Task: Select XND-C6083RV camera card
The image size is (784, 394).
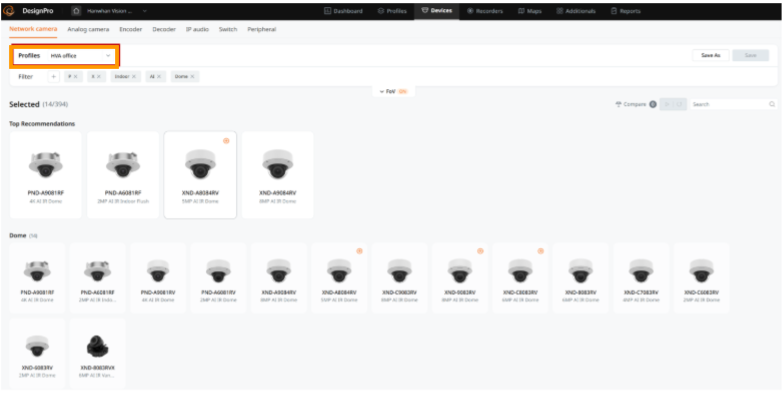Action: [702, 278]
